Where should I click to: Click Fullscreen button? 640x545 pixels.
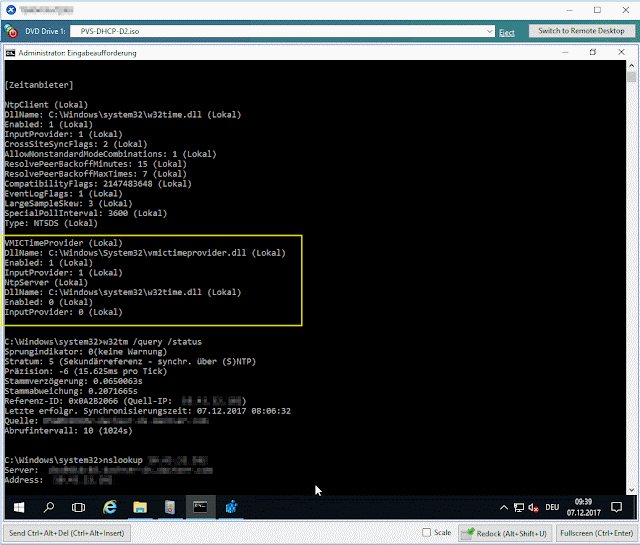(596, 533)
